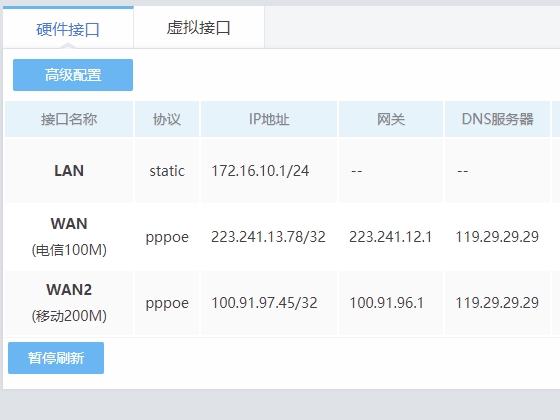560x420 pixels.
Task: Click the 移动200M label under WAN2
Action: (69, 316)
